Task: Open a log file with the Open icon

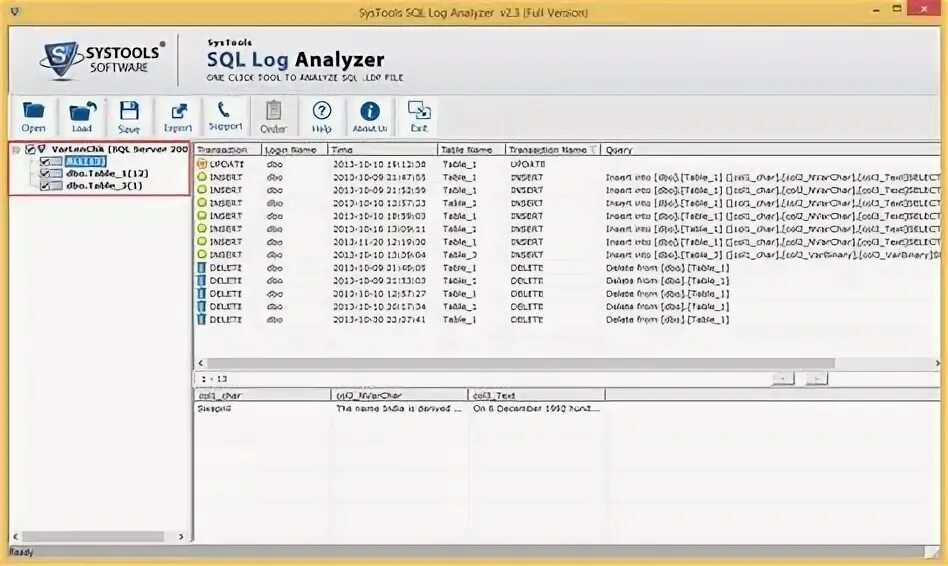Action: 33,116
